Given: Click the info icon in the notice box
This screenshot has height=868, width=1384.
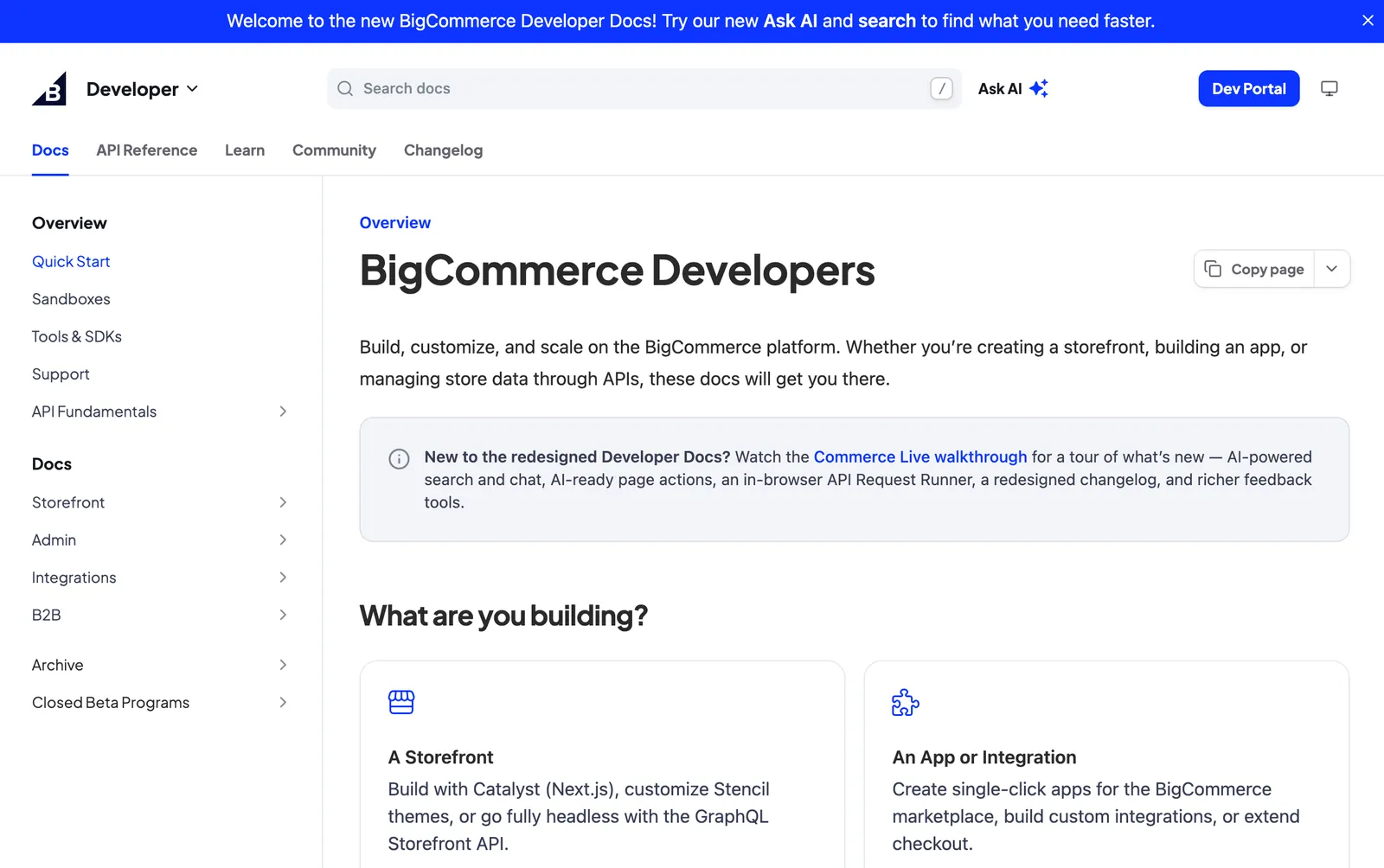Looking at the screenshot, I should [x=399, y=458].
